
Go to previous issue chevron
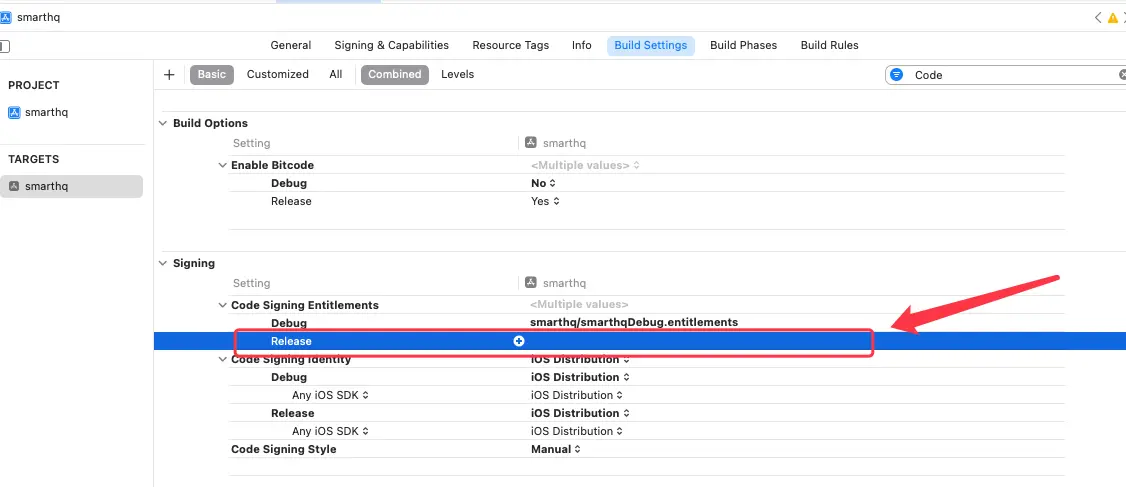pos(1097,18)
